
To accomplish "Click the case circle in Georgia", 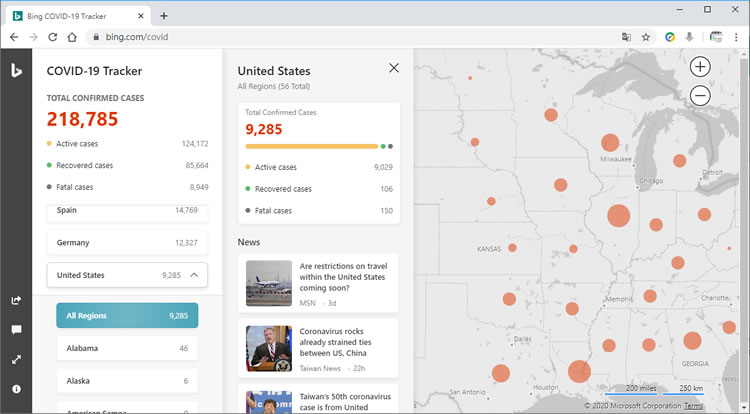I will (692, 340).
